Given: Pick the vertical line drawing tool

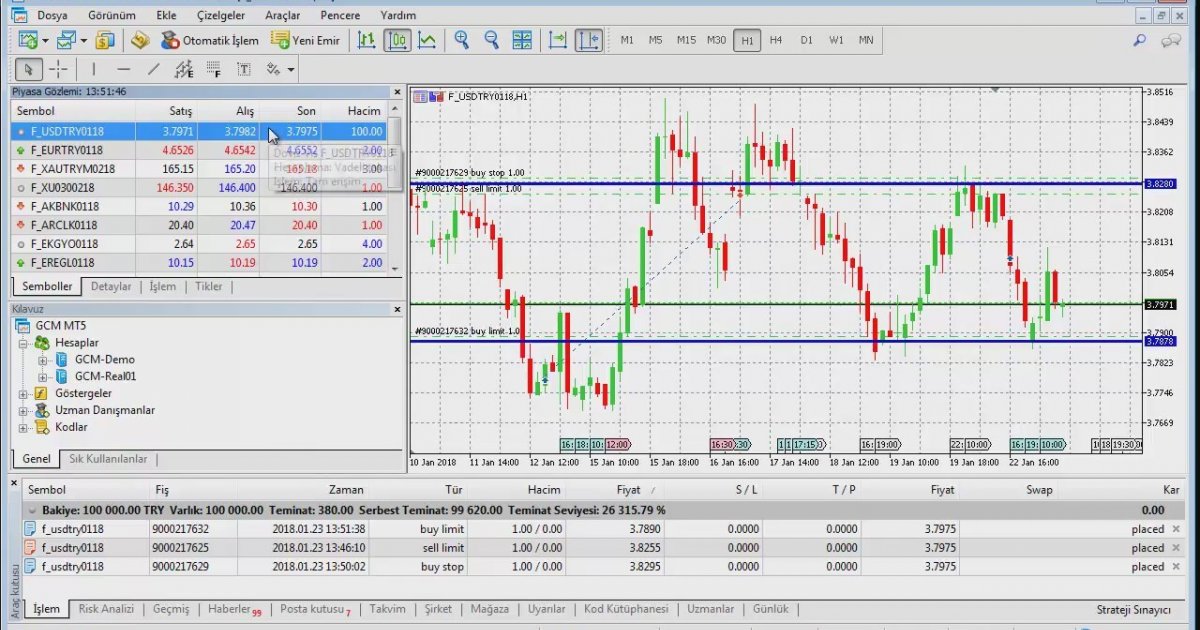Looking at the screenshot, I should (x=94, y=69).
